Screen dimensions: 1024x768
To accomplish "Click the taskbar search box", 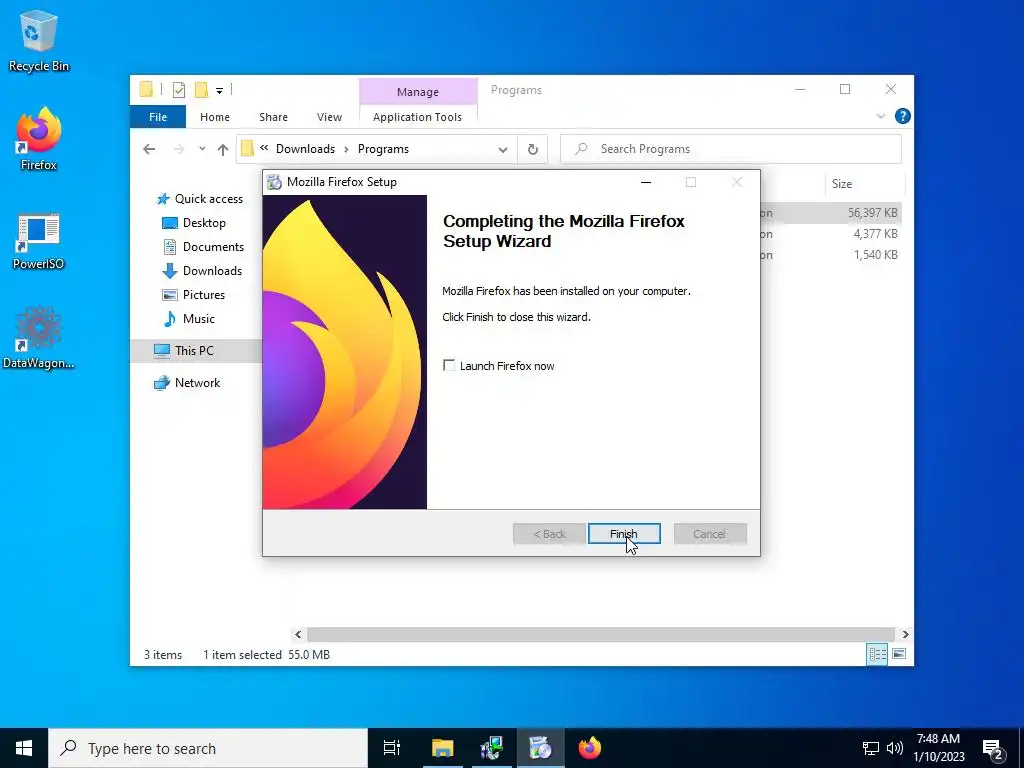I will click(208, 748).
